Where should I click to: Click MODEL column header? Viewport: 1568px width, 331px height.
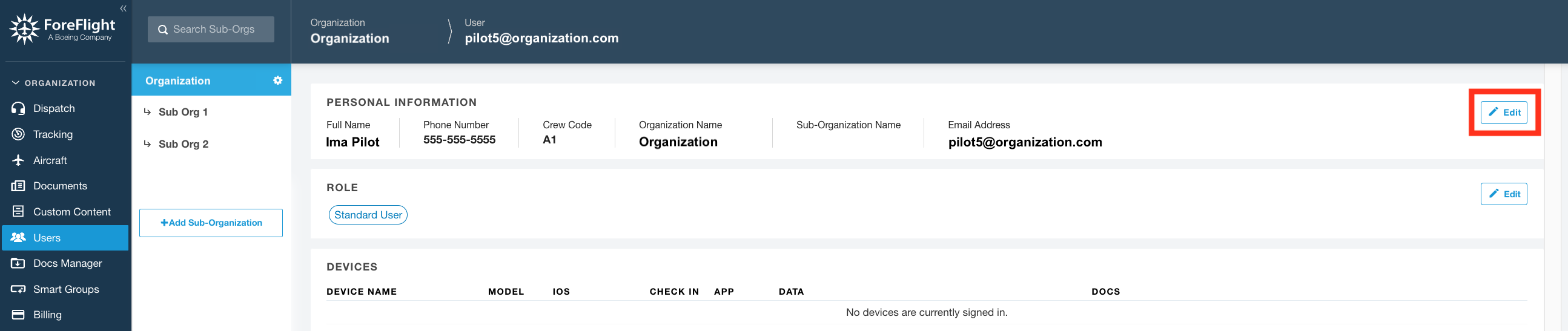click(506, 292)
